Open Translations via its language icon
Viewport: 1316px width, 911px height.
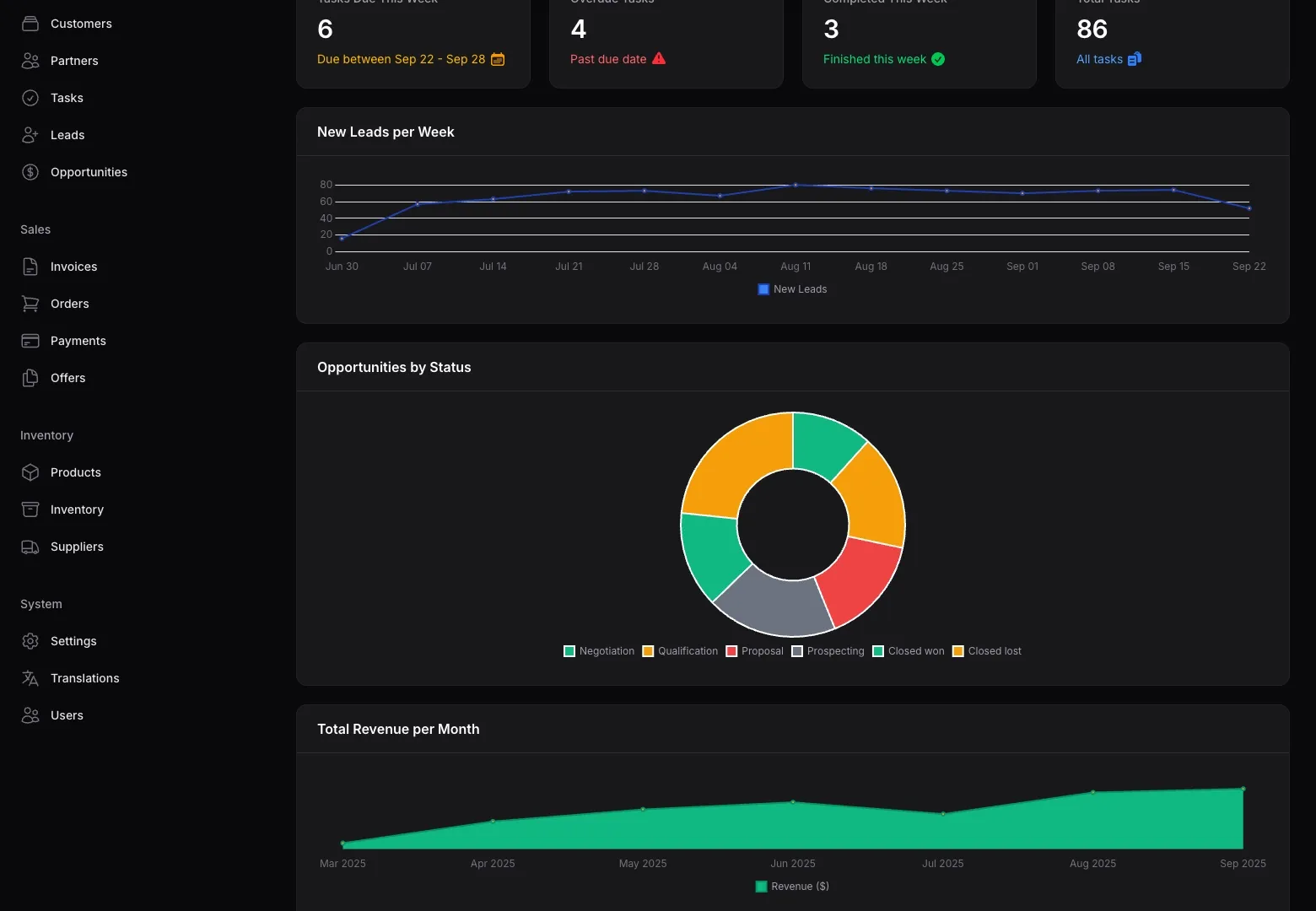(30, 678)
